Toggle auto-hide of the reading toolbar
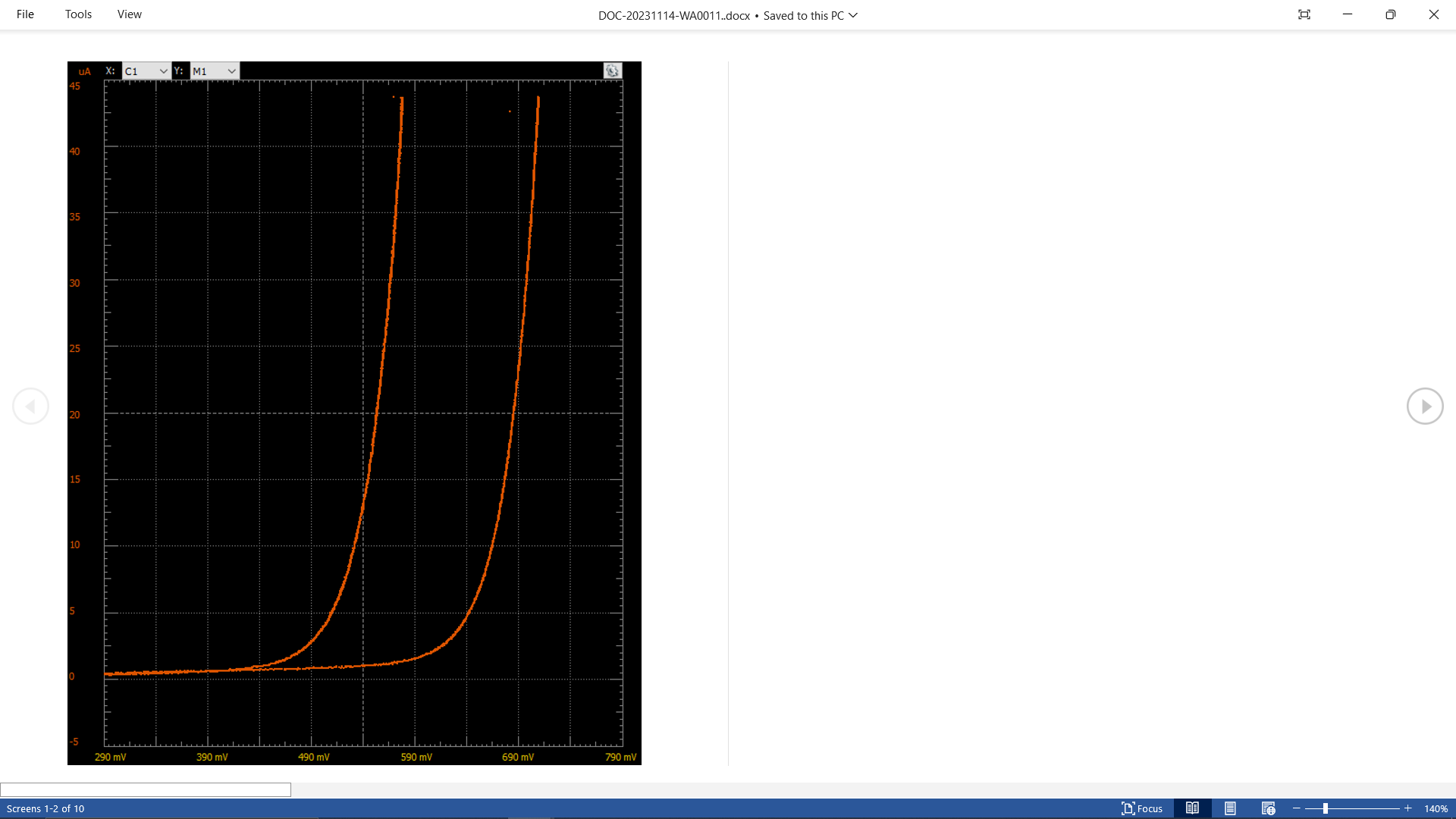This screenshot has height=819, width=1456. click(x=1304, y=14)
